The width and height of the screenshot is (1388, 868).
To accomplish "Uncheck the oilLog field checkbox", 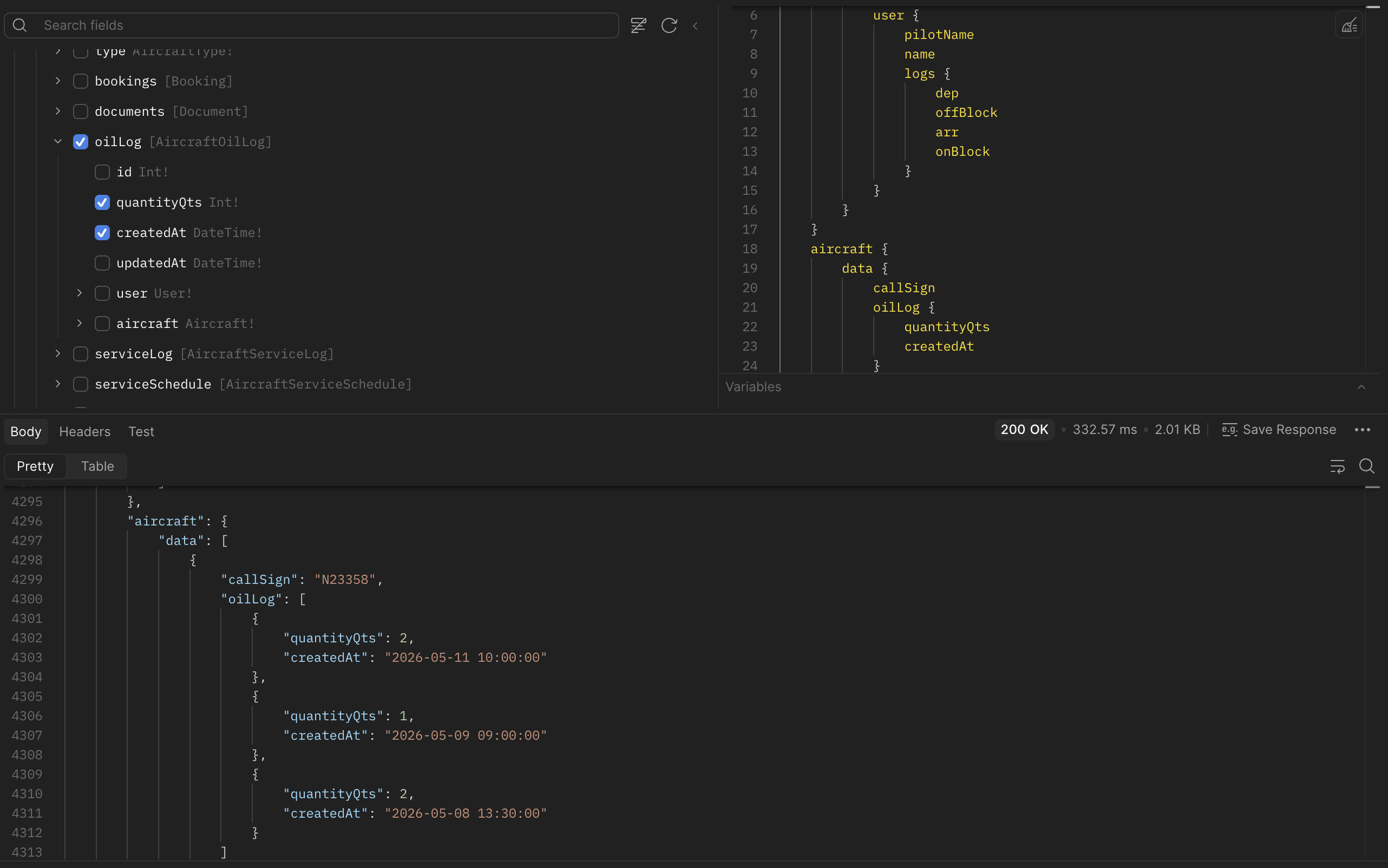I will point(81,142).
